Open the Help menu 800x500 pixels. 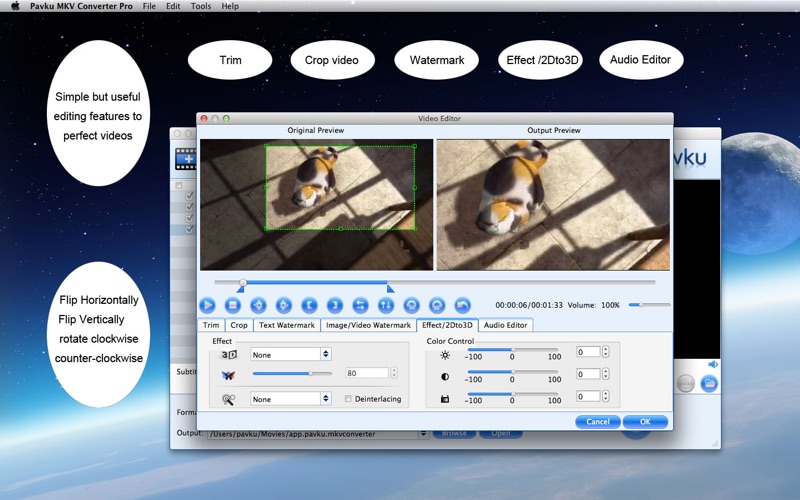point(230,6)
